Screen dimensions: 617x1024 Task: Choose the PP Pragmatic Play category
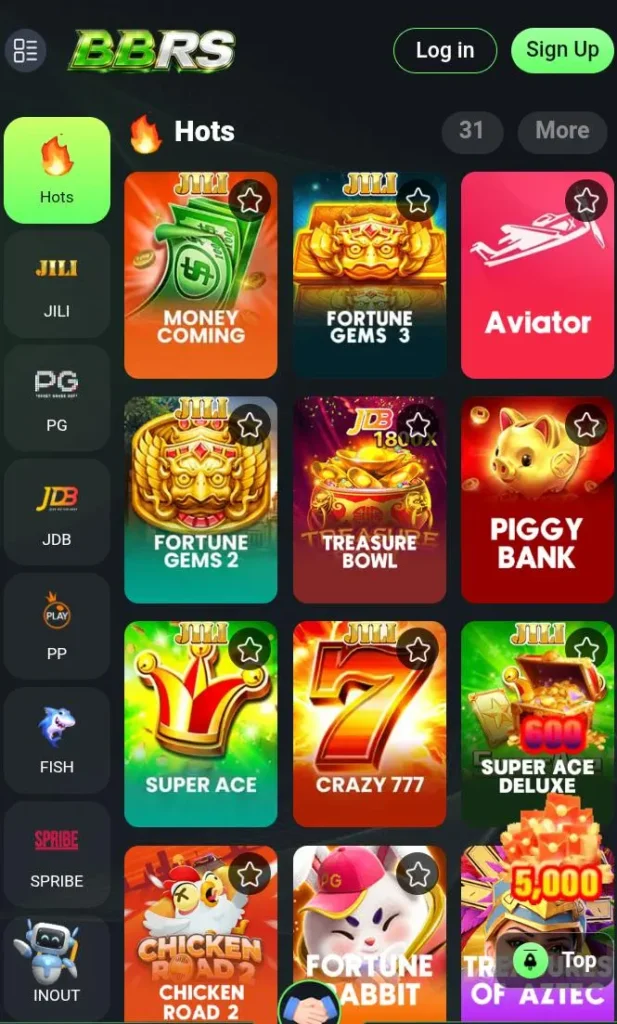(57, 626)
